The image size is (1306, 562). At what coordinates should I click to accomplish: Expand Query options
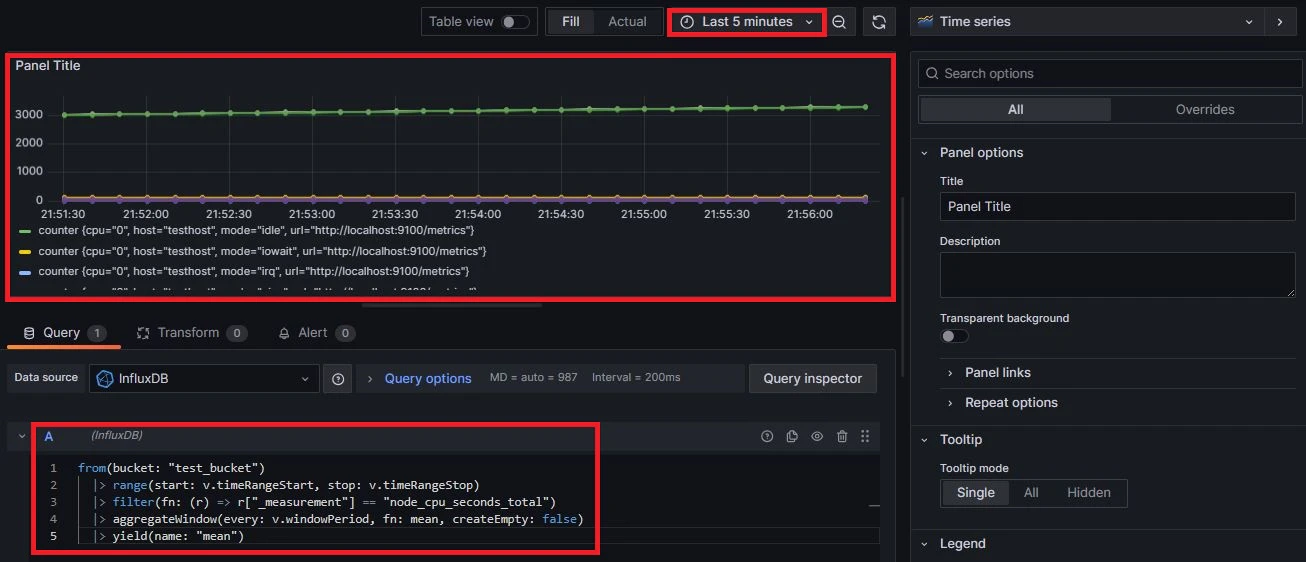click(419, 379)
